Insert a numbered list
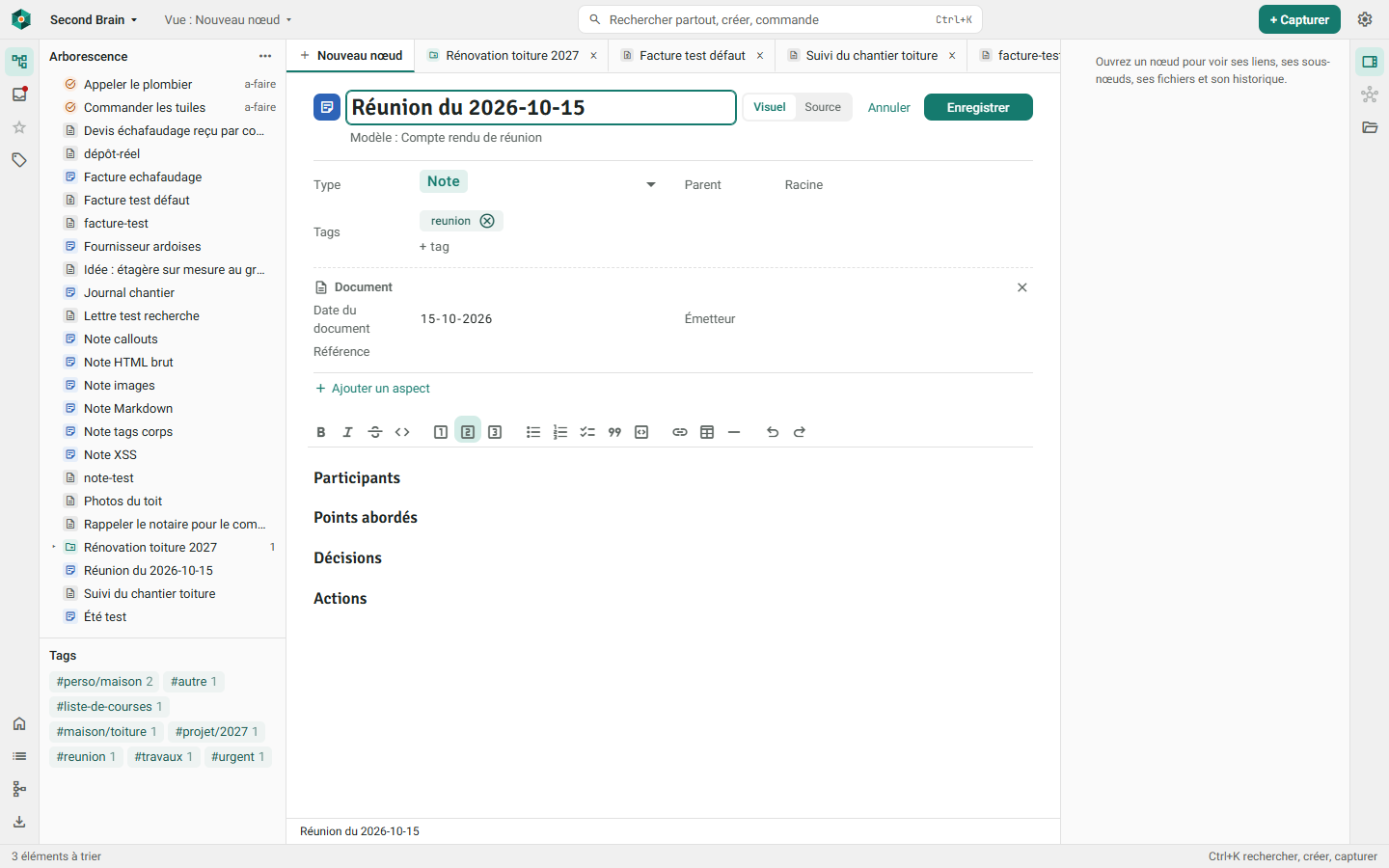Viewport: 1389px width, 868px height. coord(560,432)
